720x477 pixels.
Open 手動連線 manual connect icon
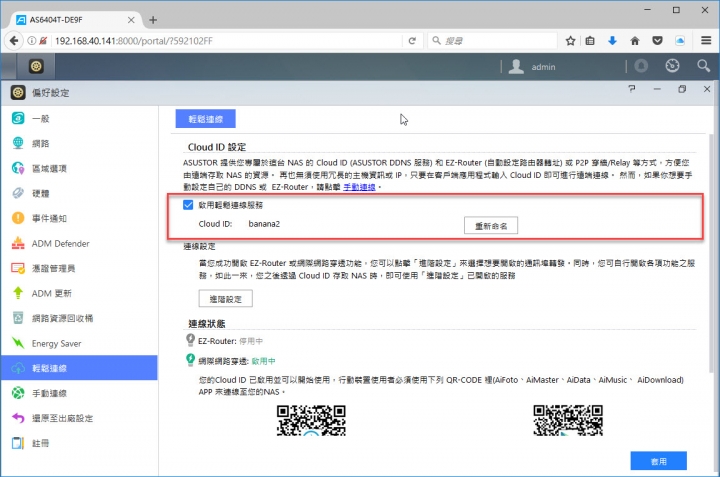pyautogui.click(x=18, y=393)
